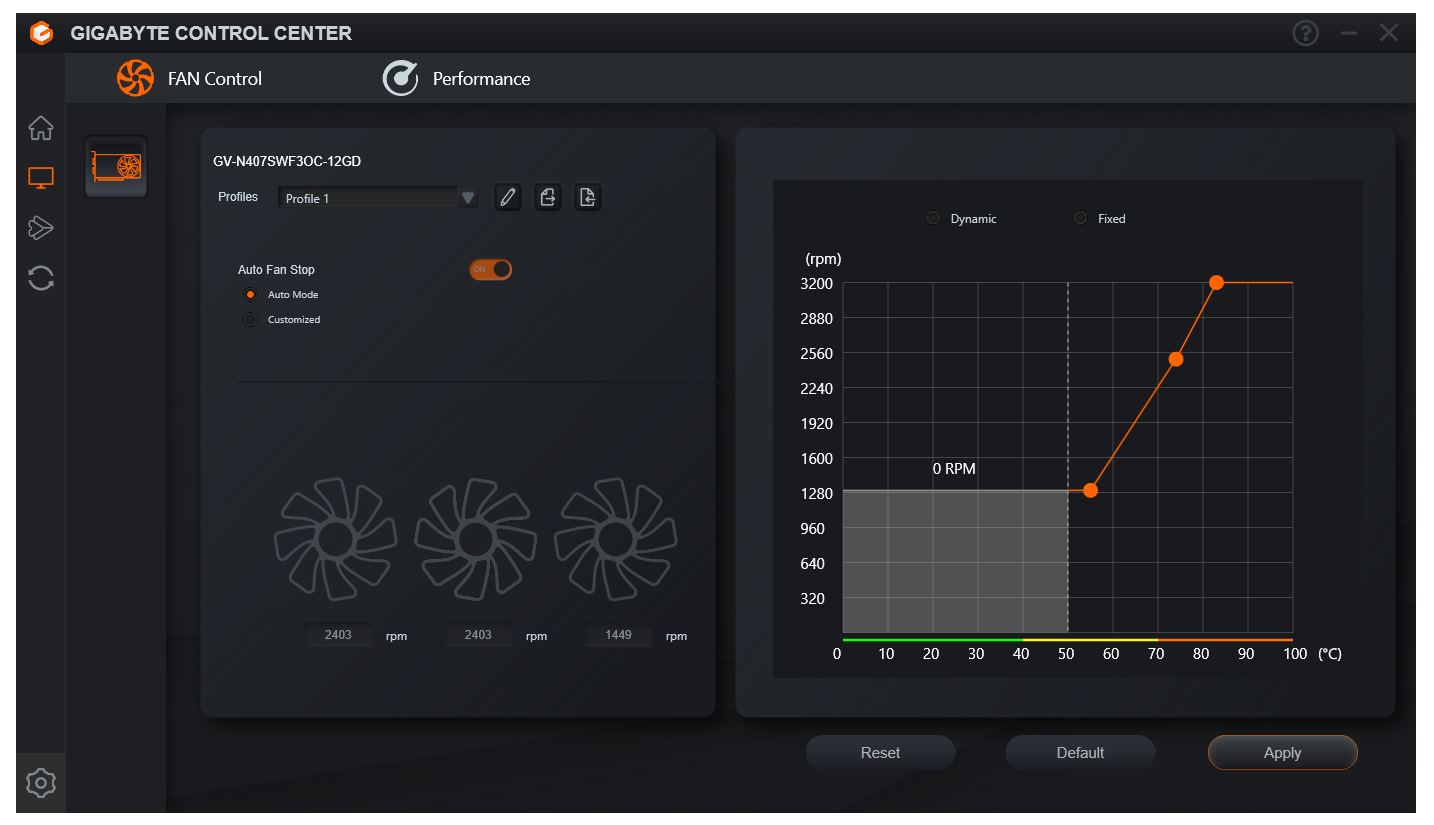
Task: Click the middle fan graphic
Action: pyautogui.click(x=476, y=539)
